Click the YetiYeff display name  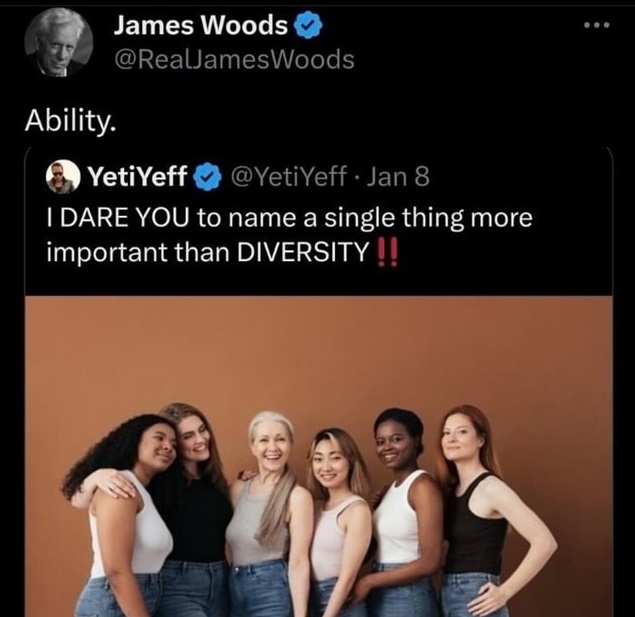138,177
